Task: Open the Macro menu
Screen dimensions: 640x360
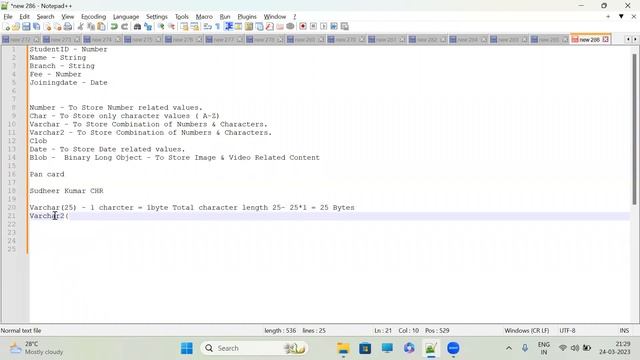Action: 204,17
